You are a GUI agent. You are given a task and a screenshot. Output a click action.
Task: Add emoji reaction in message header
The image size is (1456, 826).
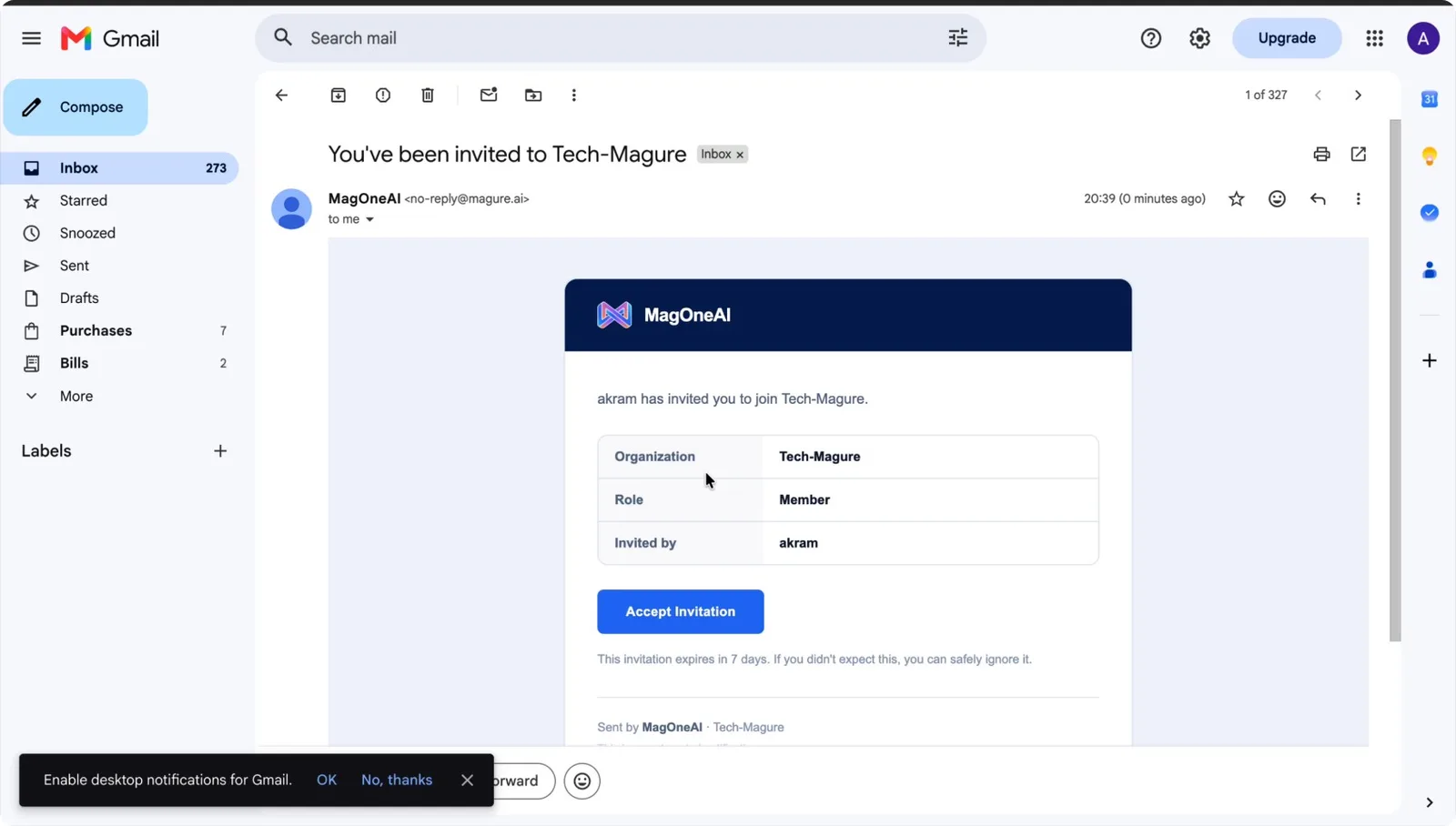[x=1277, y=198]
